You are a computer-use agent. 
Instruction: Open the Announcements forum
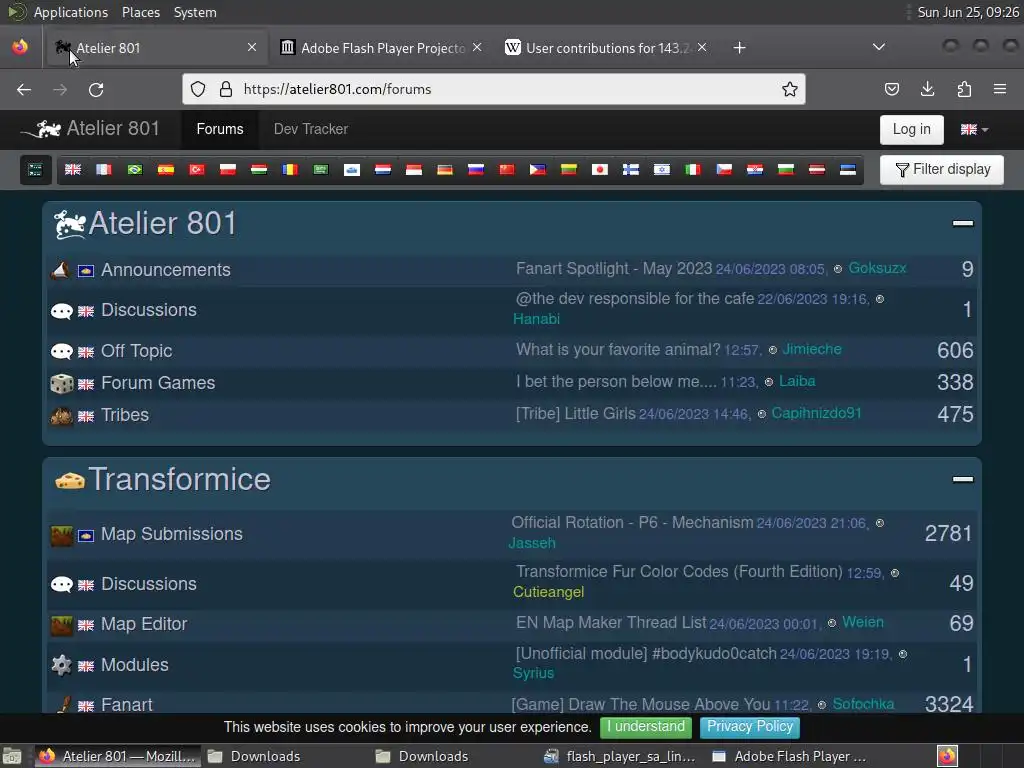(x=166, y=270)
